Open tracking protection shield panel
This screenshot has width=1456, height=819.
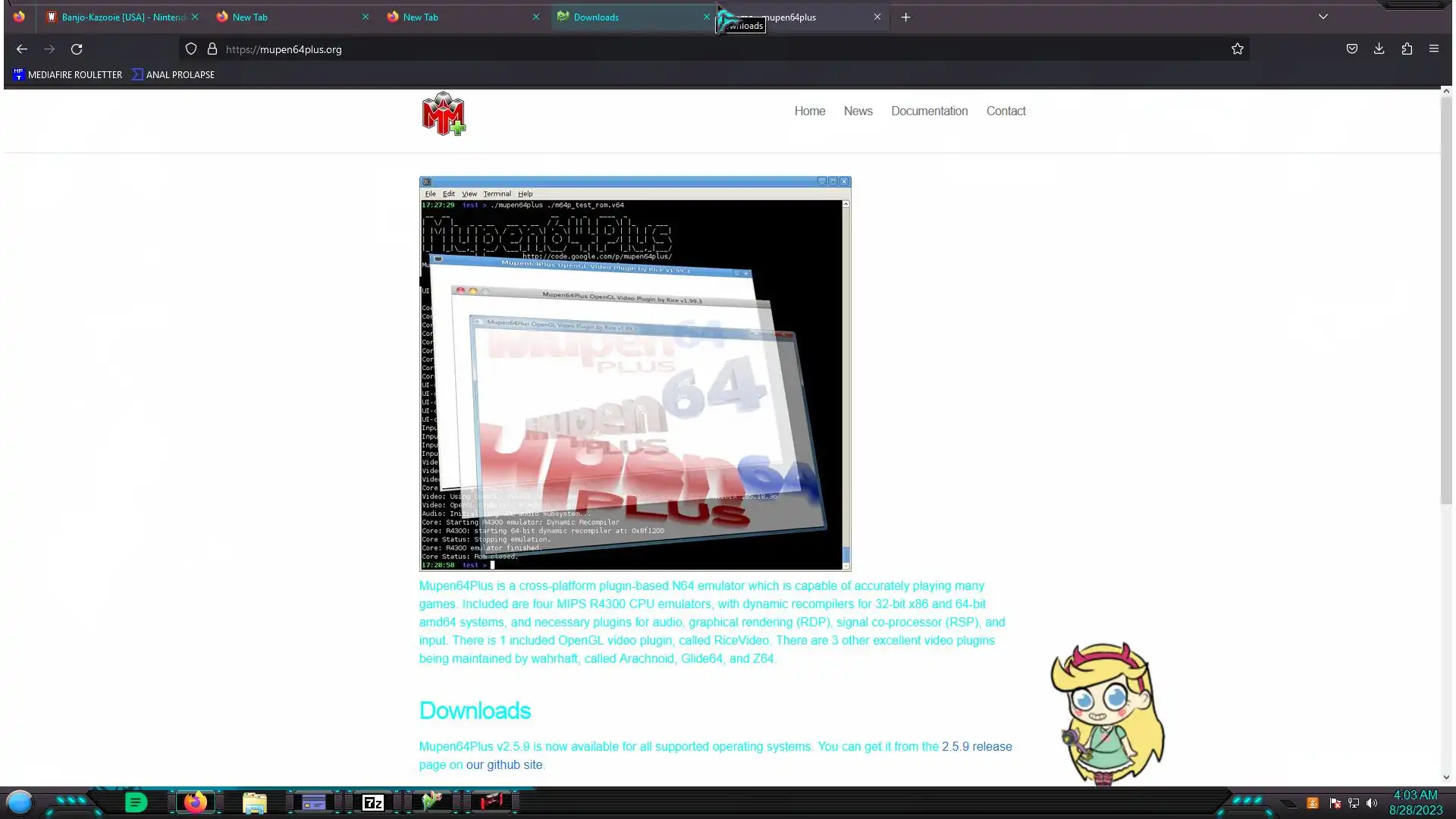[x=191, y=49]
